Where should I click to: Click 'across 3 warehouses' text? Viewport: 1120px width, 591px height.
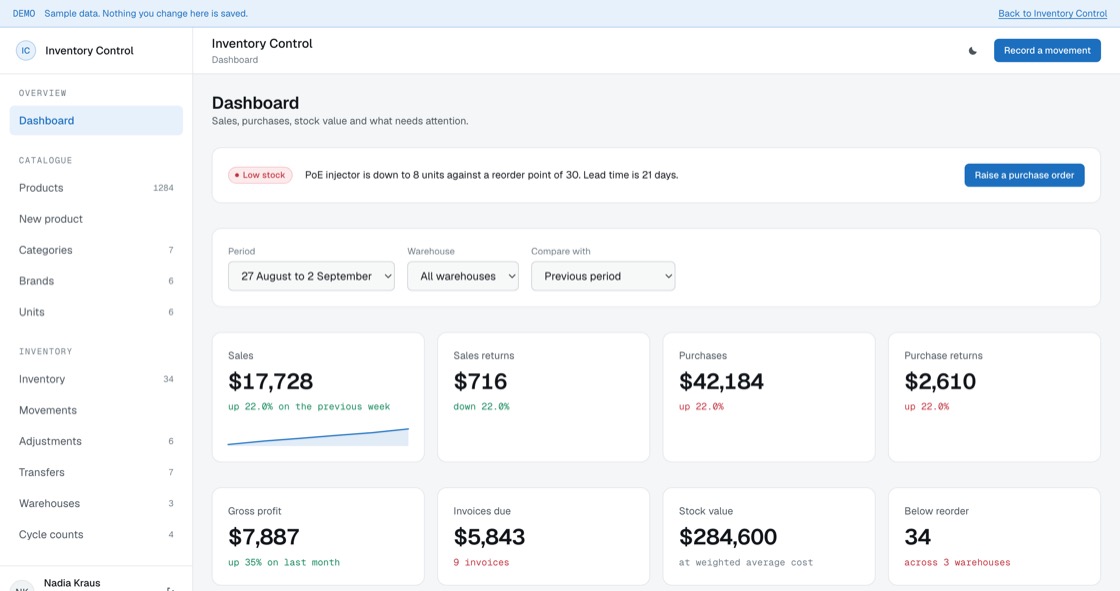click(957, 562)
